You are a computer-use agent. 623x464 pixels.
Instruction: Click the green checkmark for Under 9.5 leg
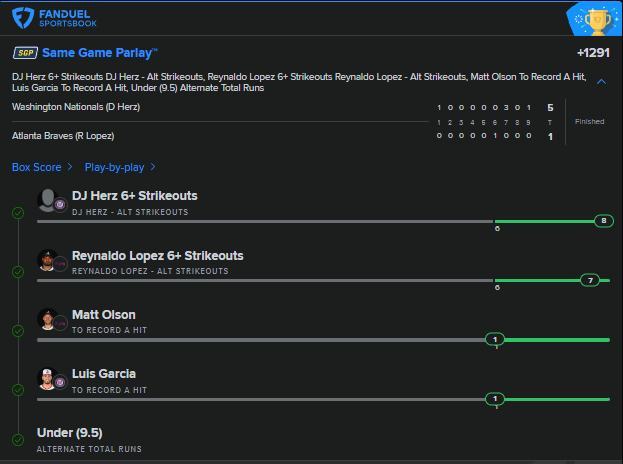point(18,440)
